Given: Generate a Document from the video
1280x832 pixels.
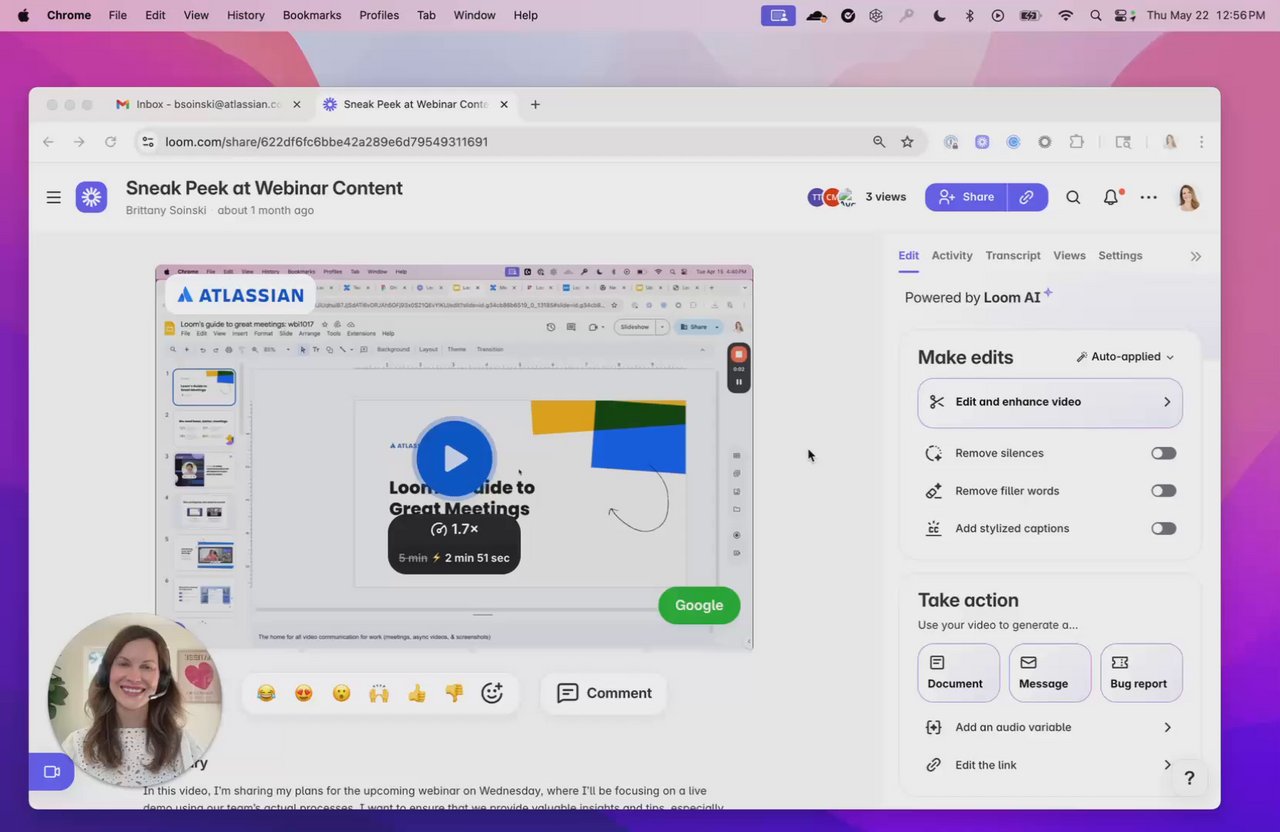Looking at the screenshot, I should 958,673.
